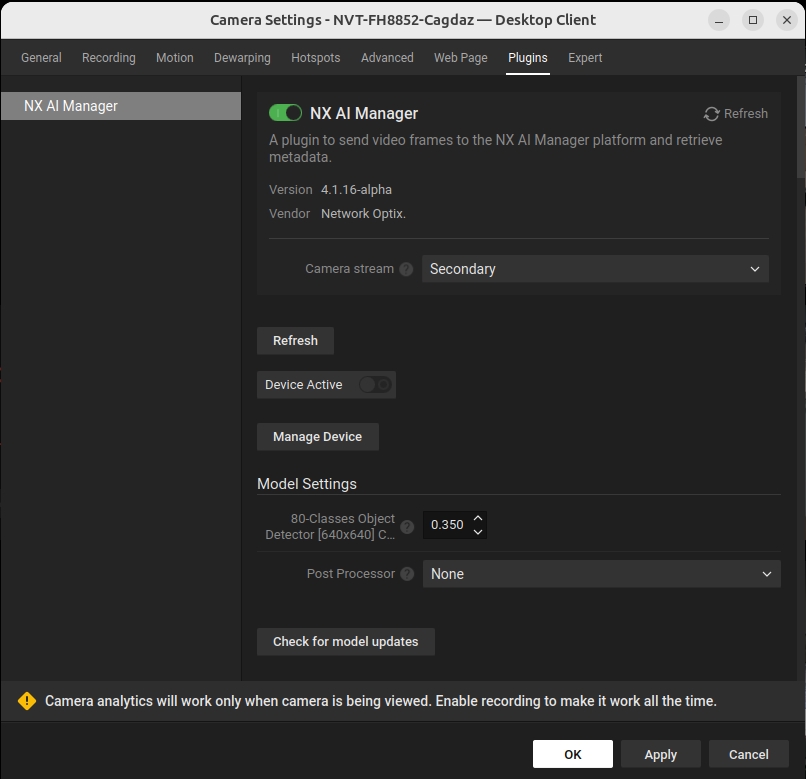Click the yellow warning icon in the banner

coord(27,701)
